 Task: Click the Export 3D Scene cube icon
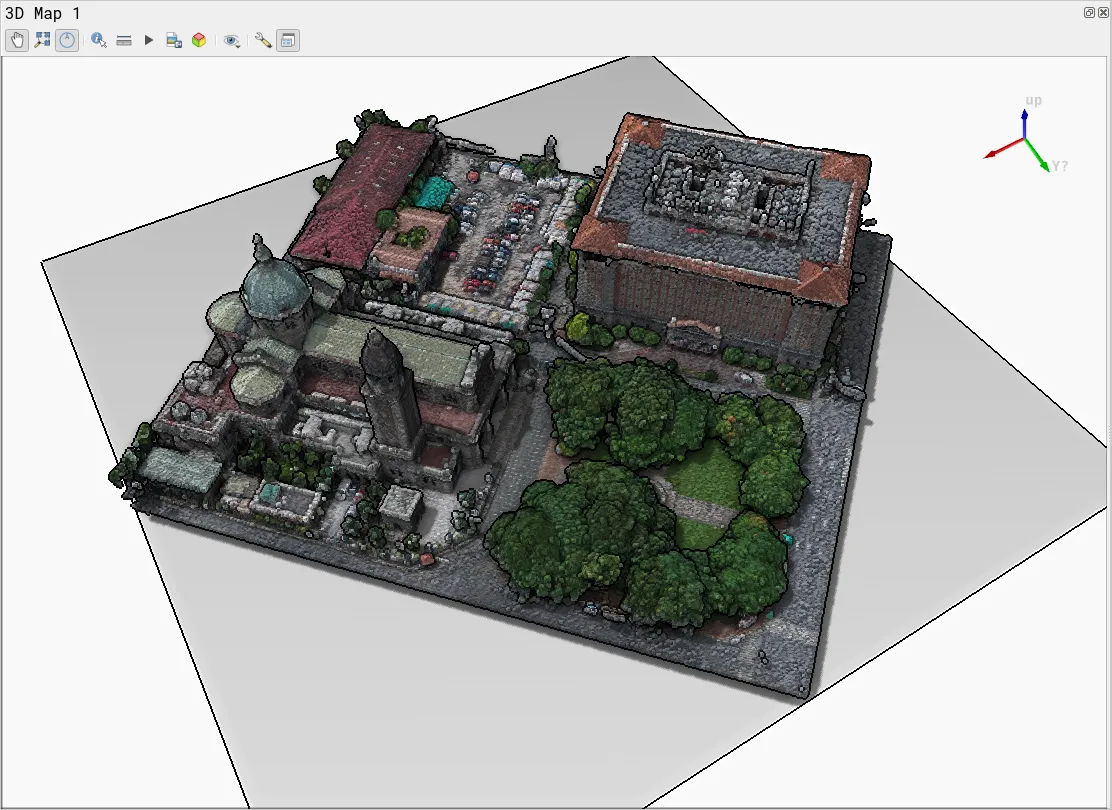[x=196, y=40]
